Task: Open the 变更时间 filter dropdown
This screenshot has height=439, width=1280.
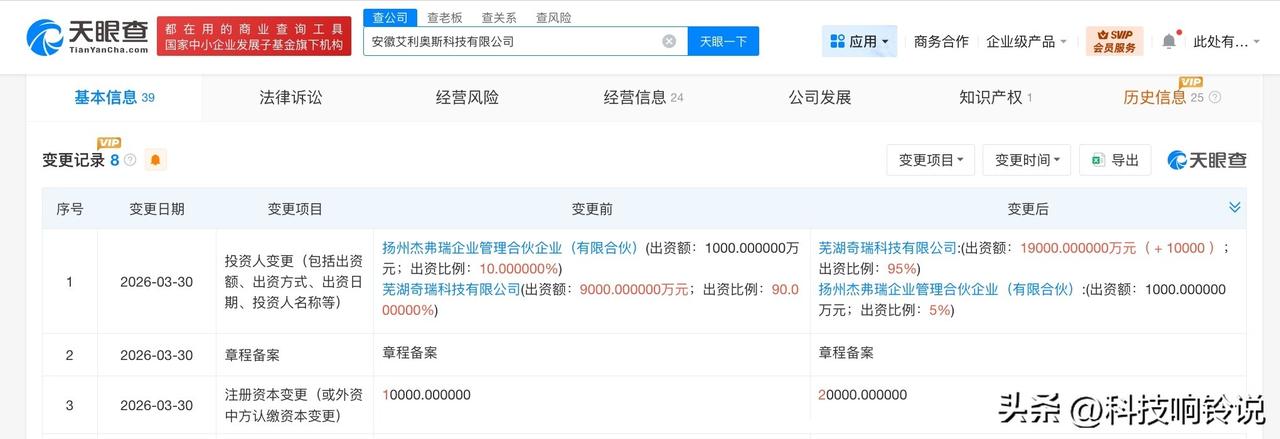Action: (x=1027, y=160)
